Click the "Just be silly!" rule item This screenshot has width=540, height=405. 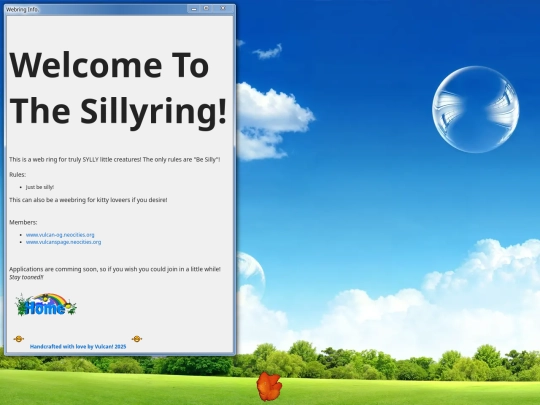40,187
